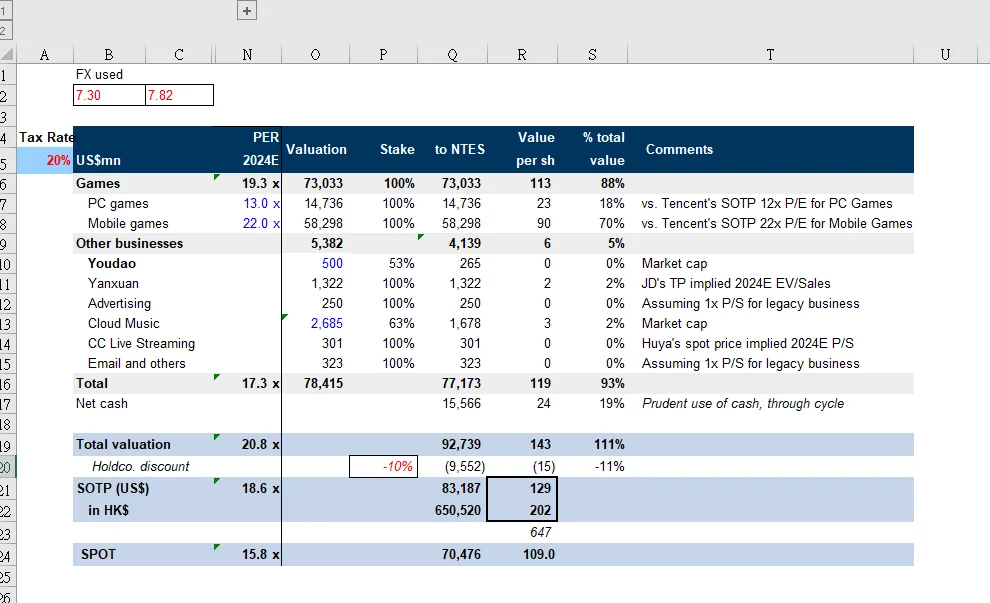Screen dimensions: 990x603
Task: Click the Stake header cell
Action: (x=383, y=150)
